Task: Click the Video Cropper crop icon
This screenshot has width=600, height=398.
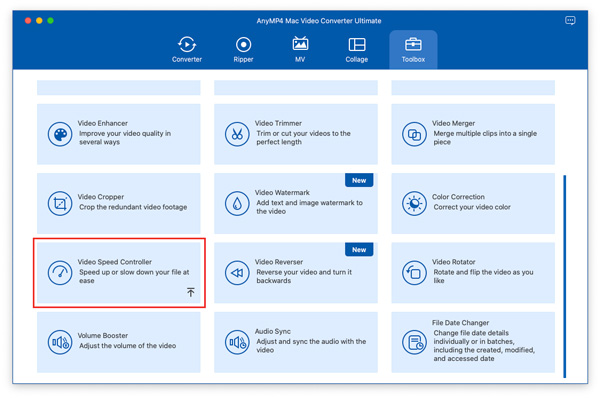Action: [60, 204]
